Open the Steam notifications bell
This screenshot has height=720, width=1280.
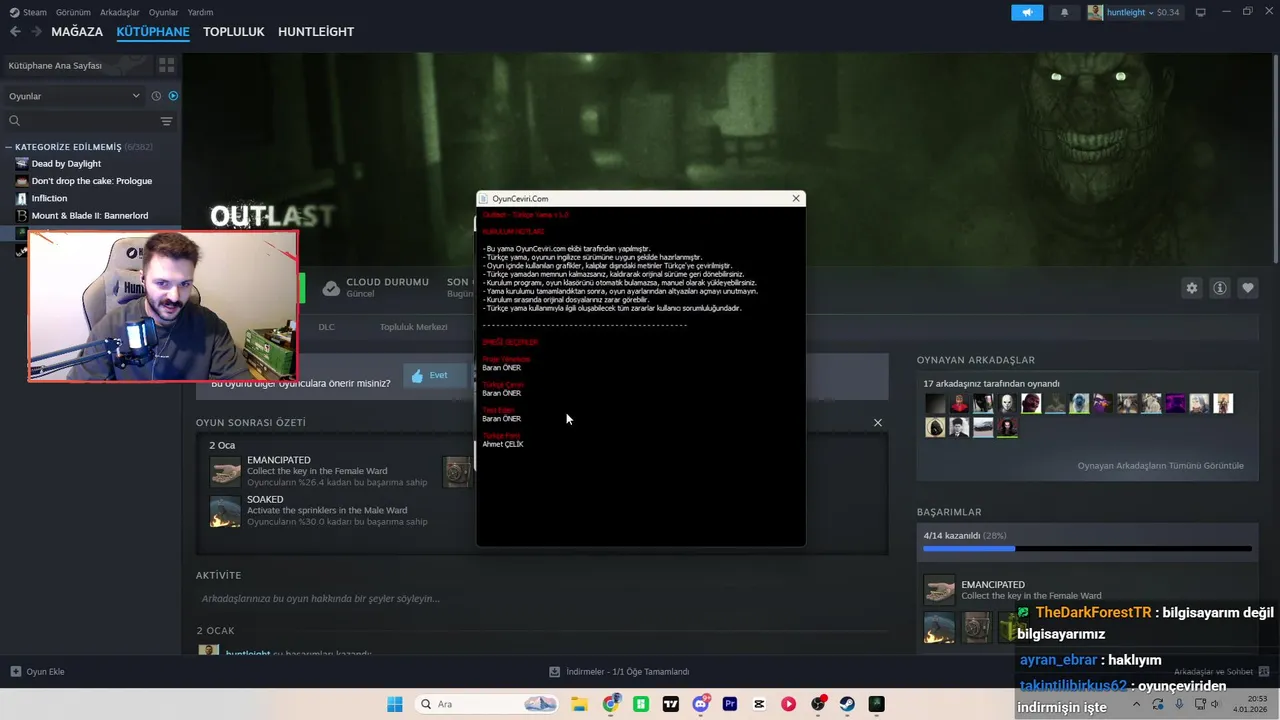click(x=1064, y=12)
